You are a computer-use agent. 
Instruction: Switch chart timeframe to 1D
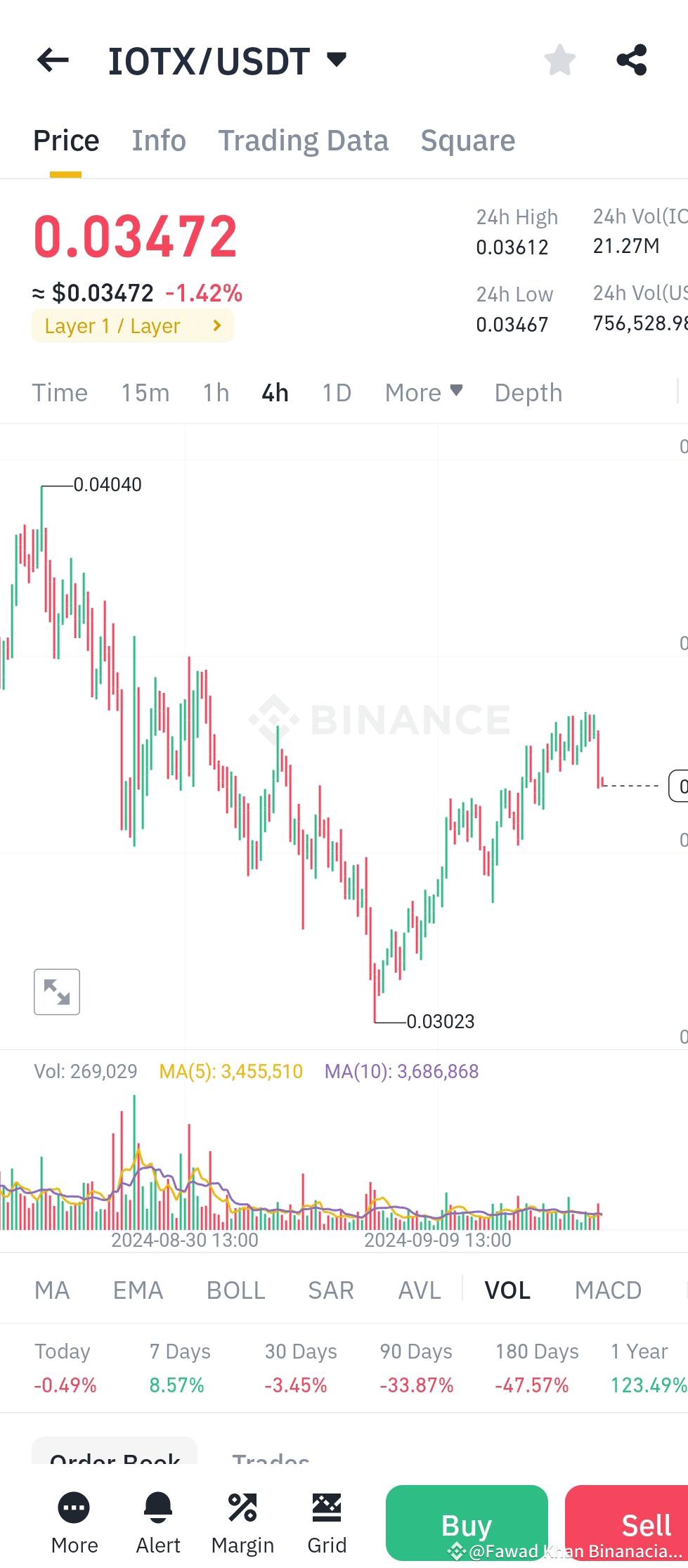pos(336,393)
